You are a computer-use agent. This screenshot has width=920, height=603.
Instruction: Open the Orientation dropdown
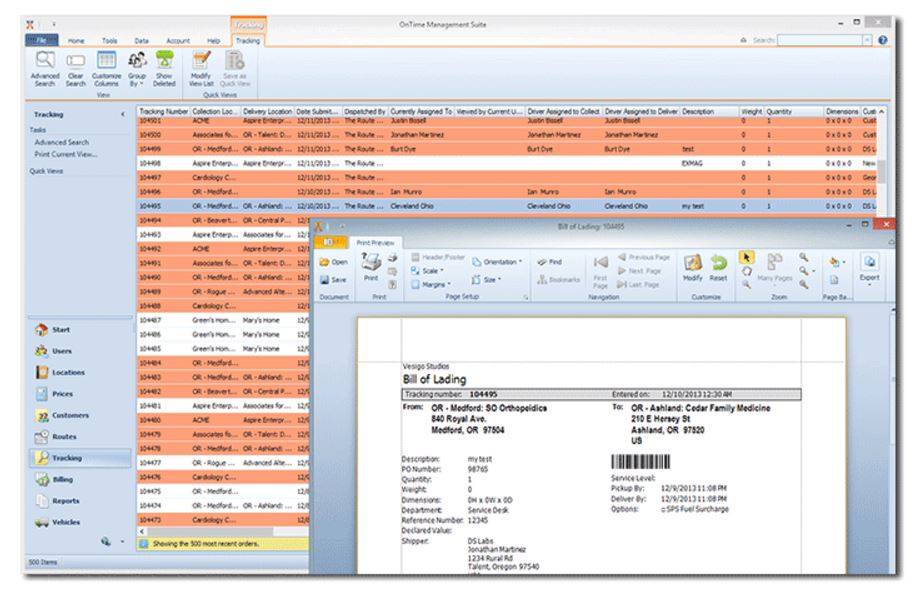pyautogui.click(x=498, y=262)
